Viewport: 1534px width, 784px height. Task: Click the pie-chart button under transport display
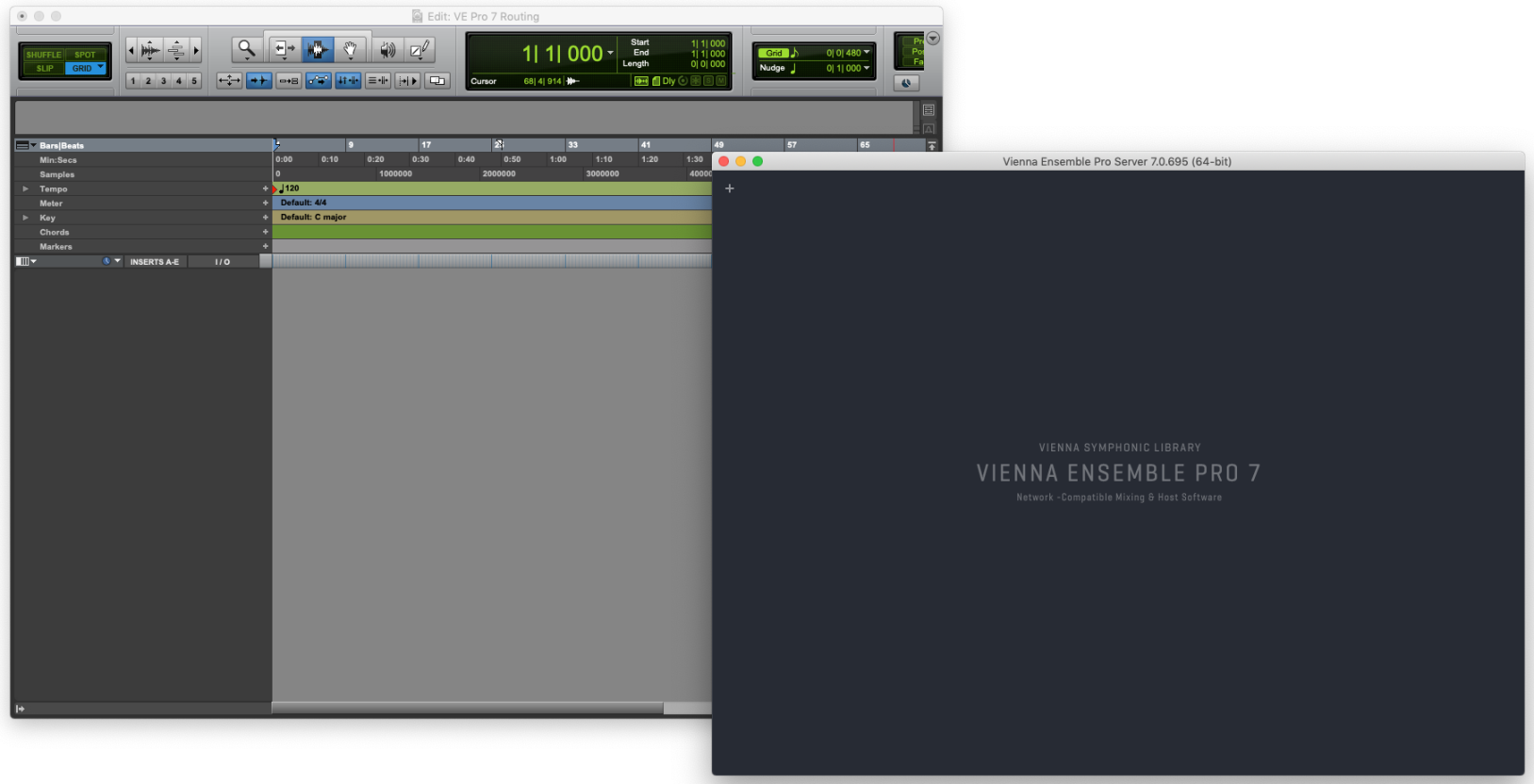pyautogui.click(x=906, y=83)
